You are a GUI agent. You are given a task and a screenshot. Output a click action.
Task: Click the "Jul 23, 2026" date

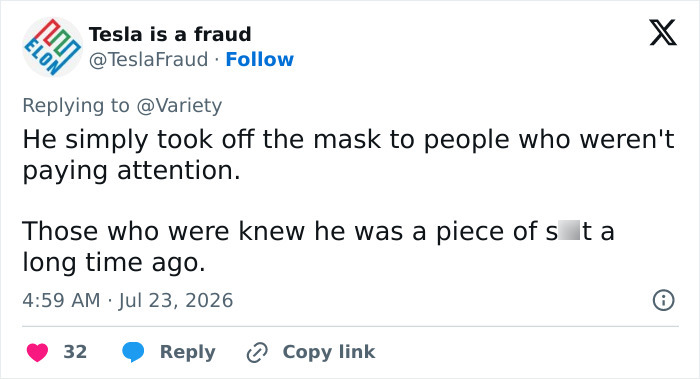coord(175,300)
